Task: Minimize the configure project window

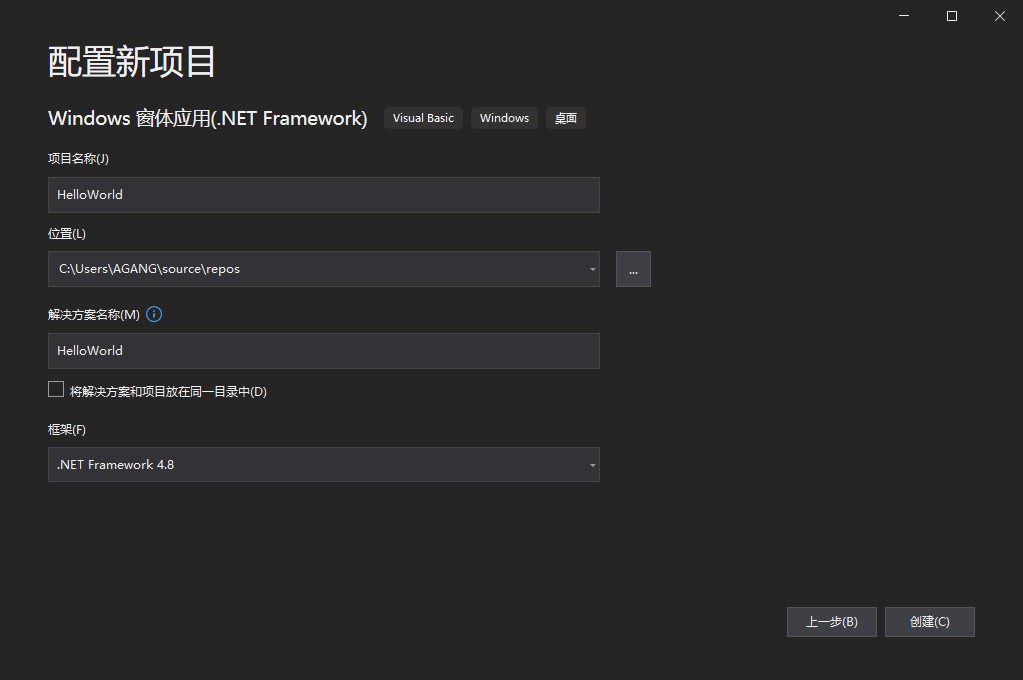Action: point(904,16)
